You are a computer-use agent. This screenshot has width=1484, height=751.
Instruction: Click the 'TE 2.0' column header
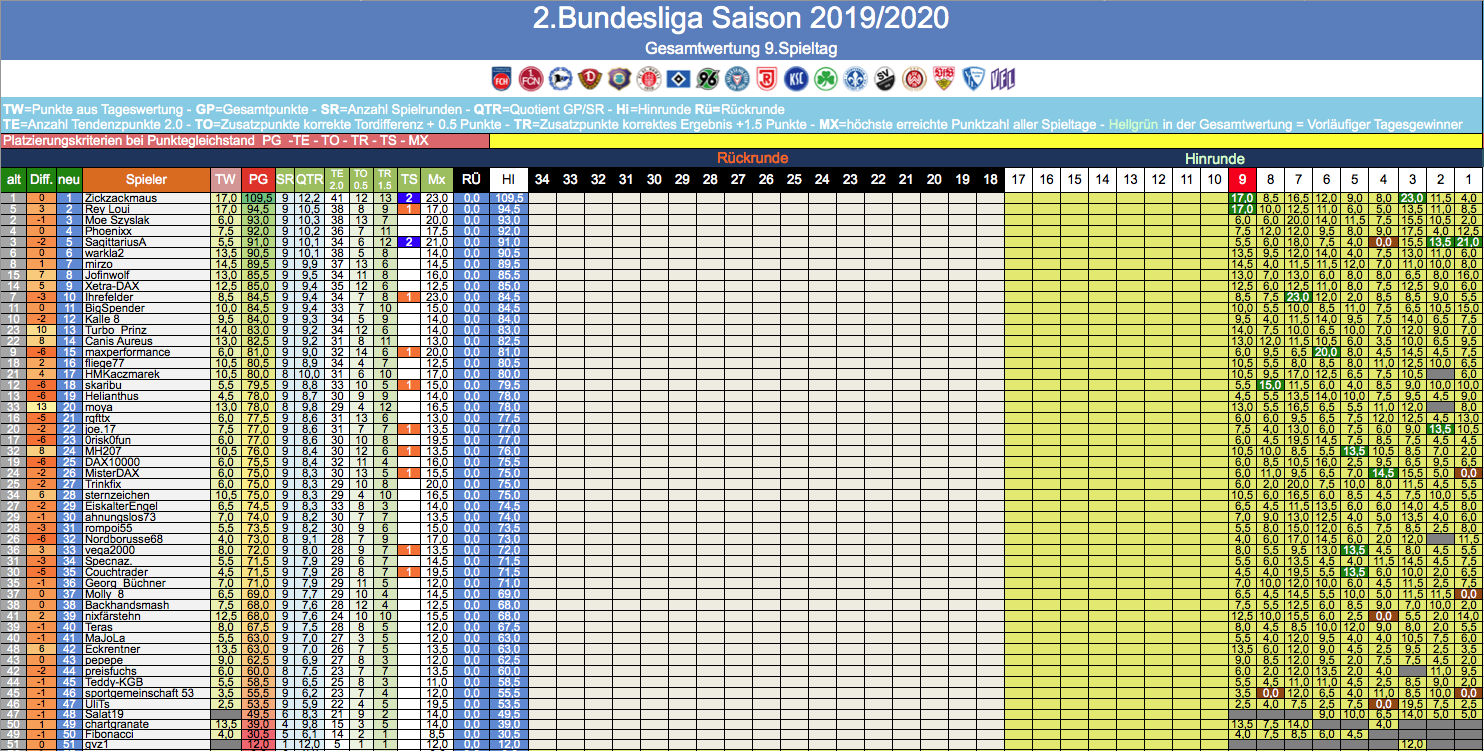tap(336, 179)
